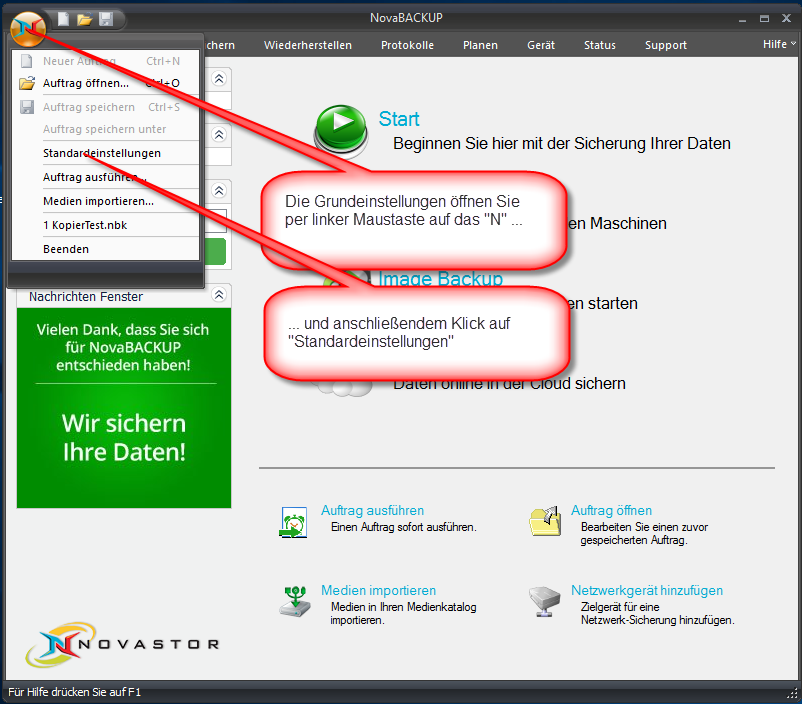The image size is (802, 704).
Task: Collapse the second sidebar panel chevron
Action: pyautogui.click(x=219, y=135)
